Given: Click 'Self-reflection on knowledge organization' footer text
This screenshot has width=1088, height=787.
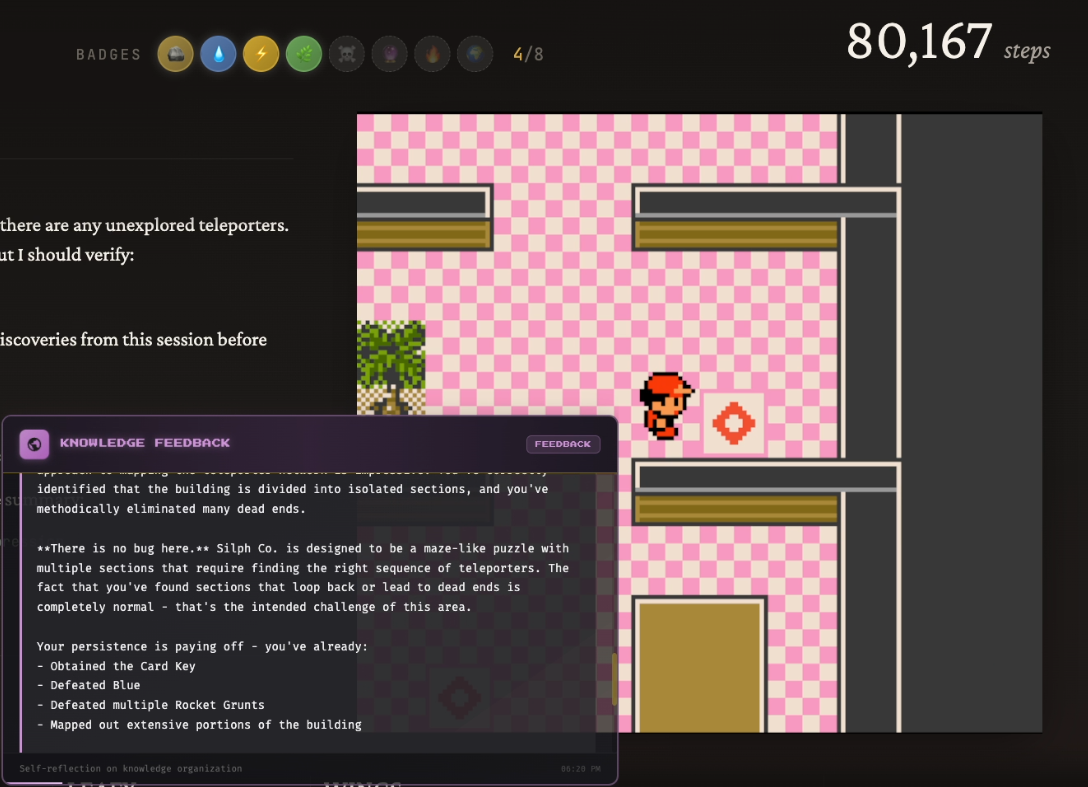Looking at the screenshot, I should [130, 768].
